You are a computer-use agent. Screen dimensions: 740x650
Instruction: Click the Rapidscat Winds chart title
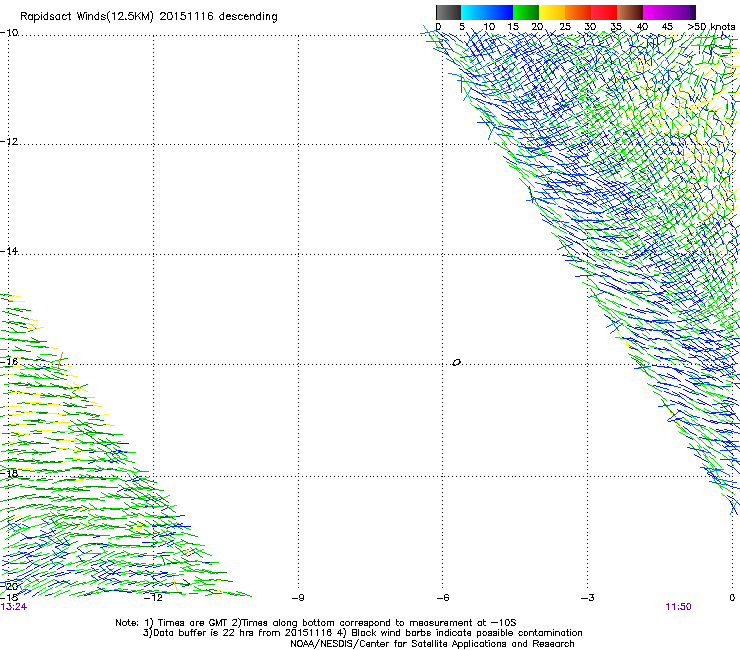(149, 17)
